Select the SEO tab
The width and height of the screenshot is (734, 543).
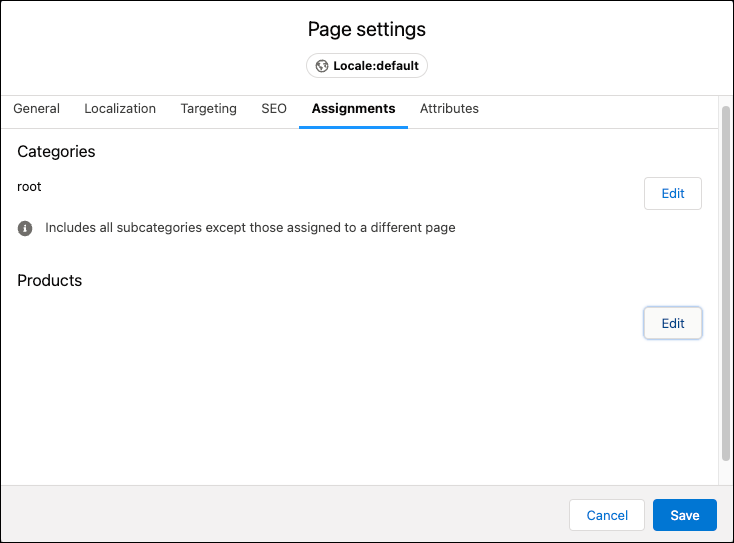[x=274, y=109]
